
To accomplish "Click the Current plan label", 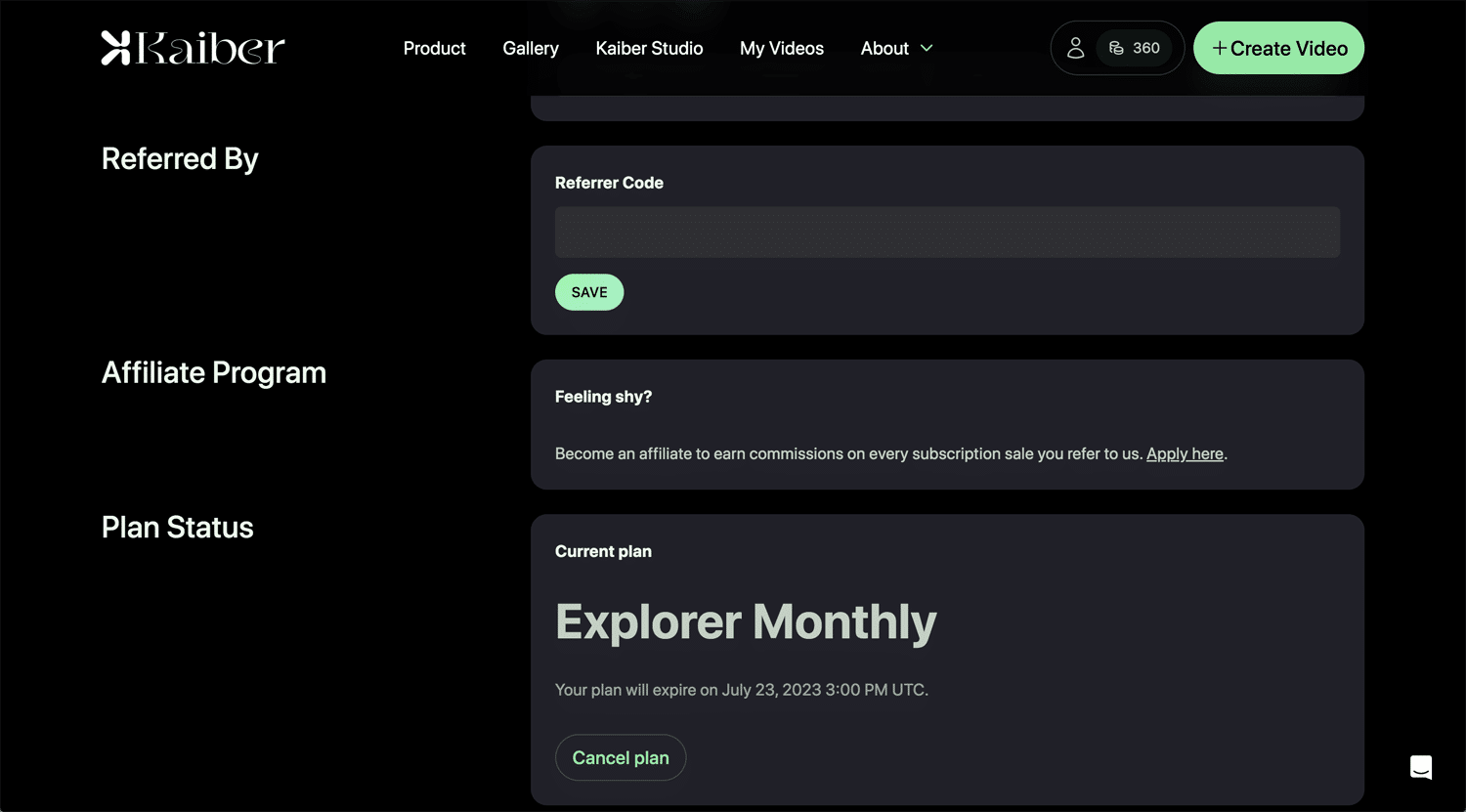I will [603, 551].
